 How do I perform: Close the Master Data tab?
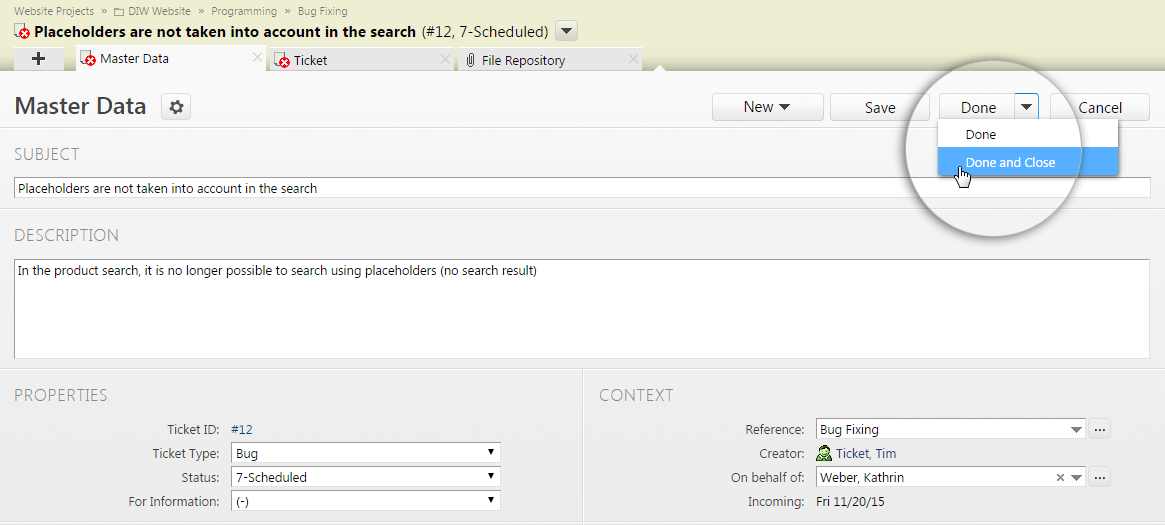tap(257, 58)
